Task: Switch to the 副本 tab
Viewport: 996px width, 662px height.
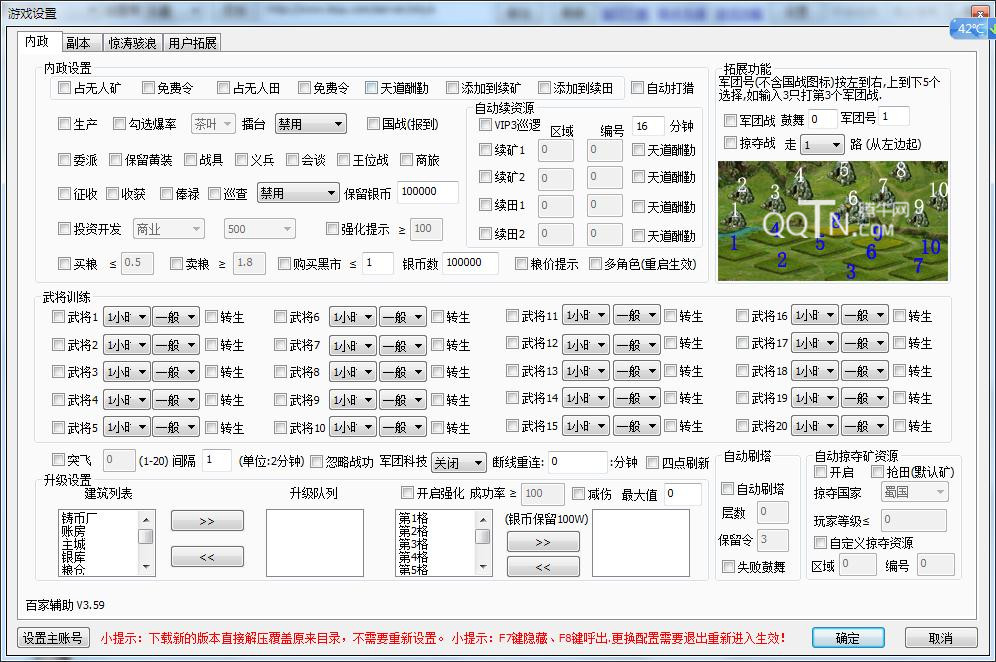Action: point(78,43)
